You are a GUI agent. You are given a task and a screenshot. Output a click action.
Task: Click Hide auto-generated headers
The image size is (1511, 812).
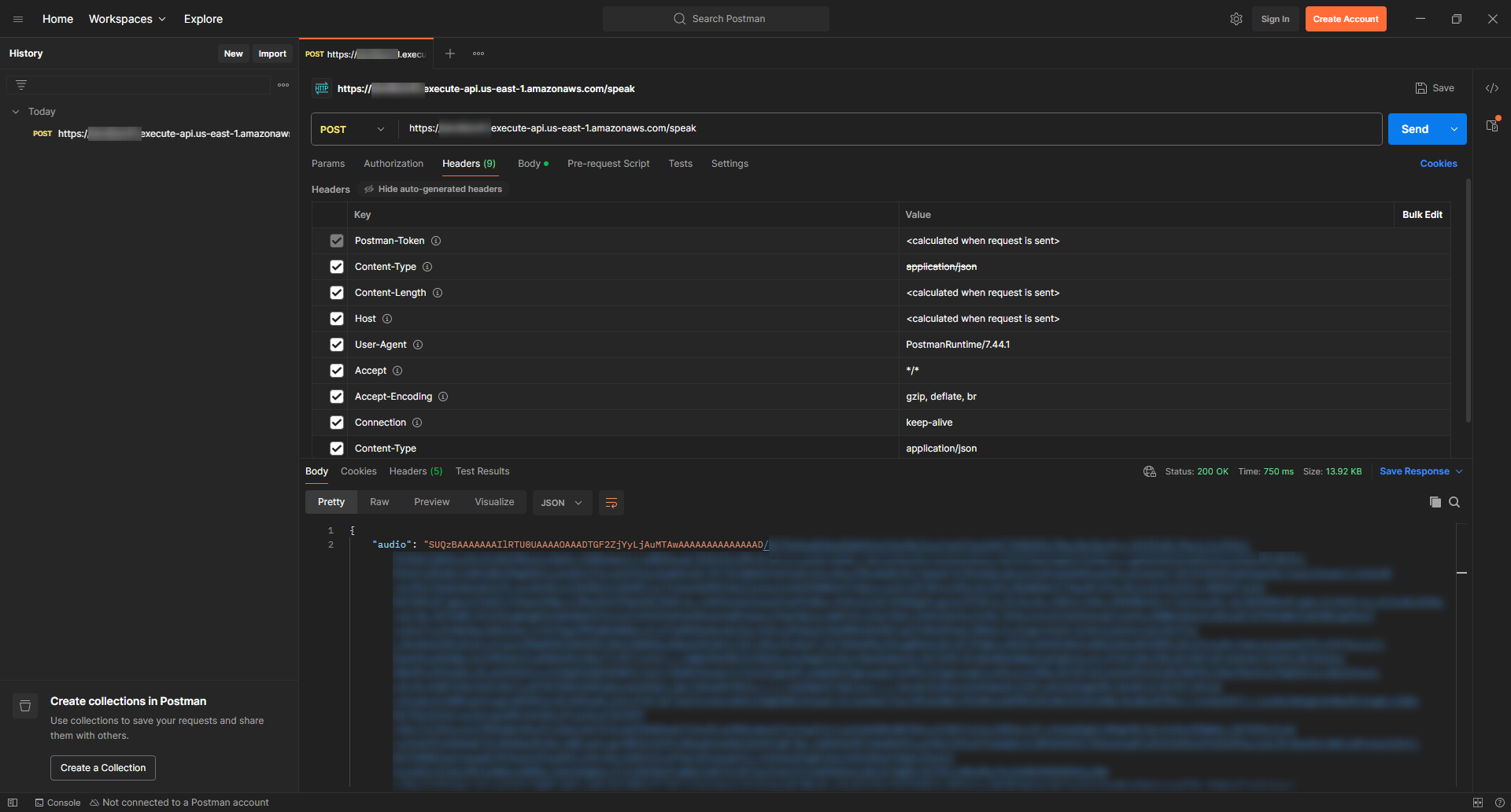click(433, 189)
